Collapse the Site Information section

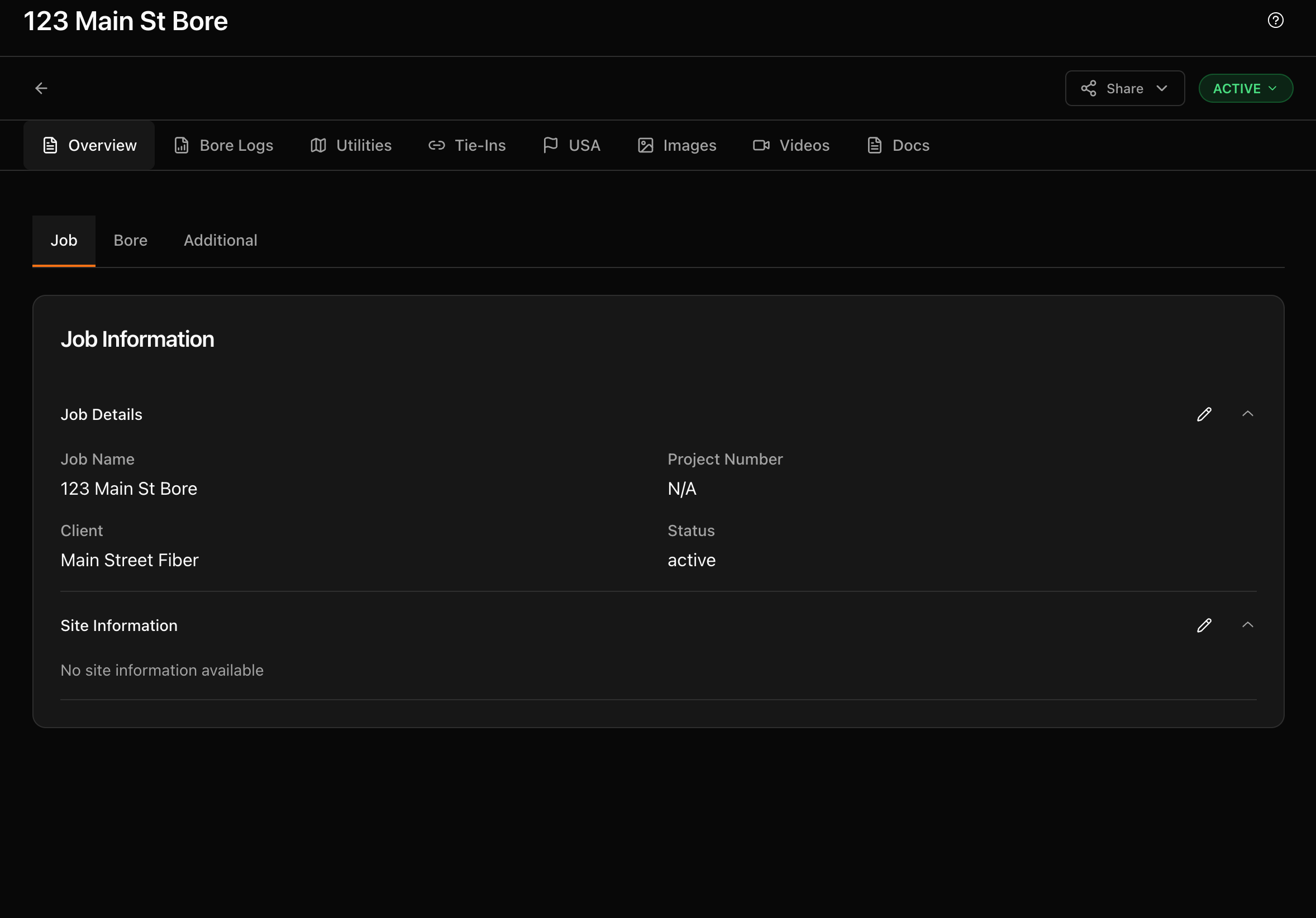(1248, 625)
